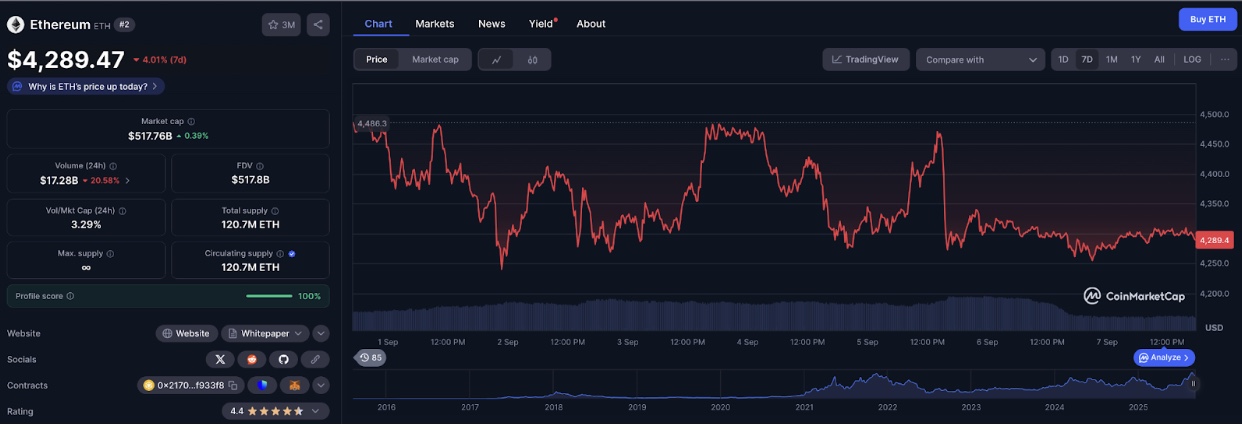Open more chart options ellipsis

click(1224, 60)
